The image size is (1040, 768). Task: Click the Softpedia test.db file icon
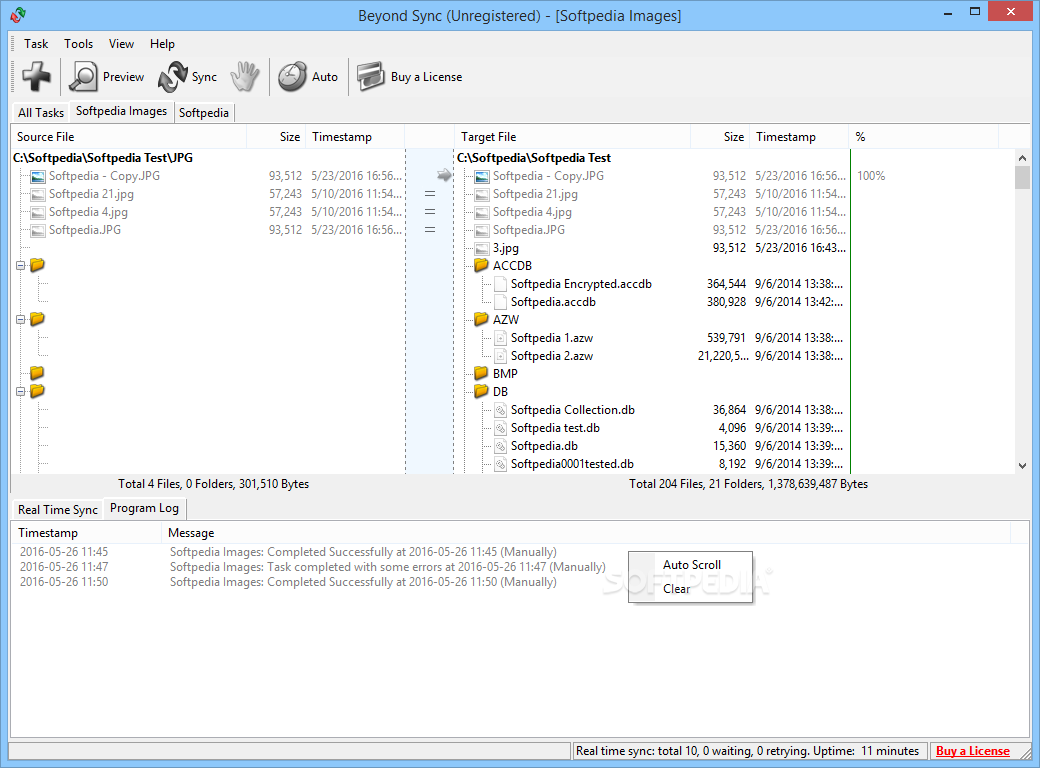pos(501,428)
